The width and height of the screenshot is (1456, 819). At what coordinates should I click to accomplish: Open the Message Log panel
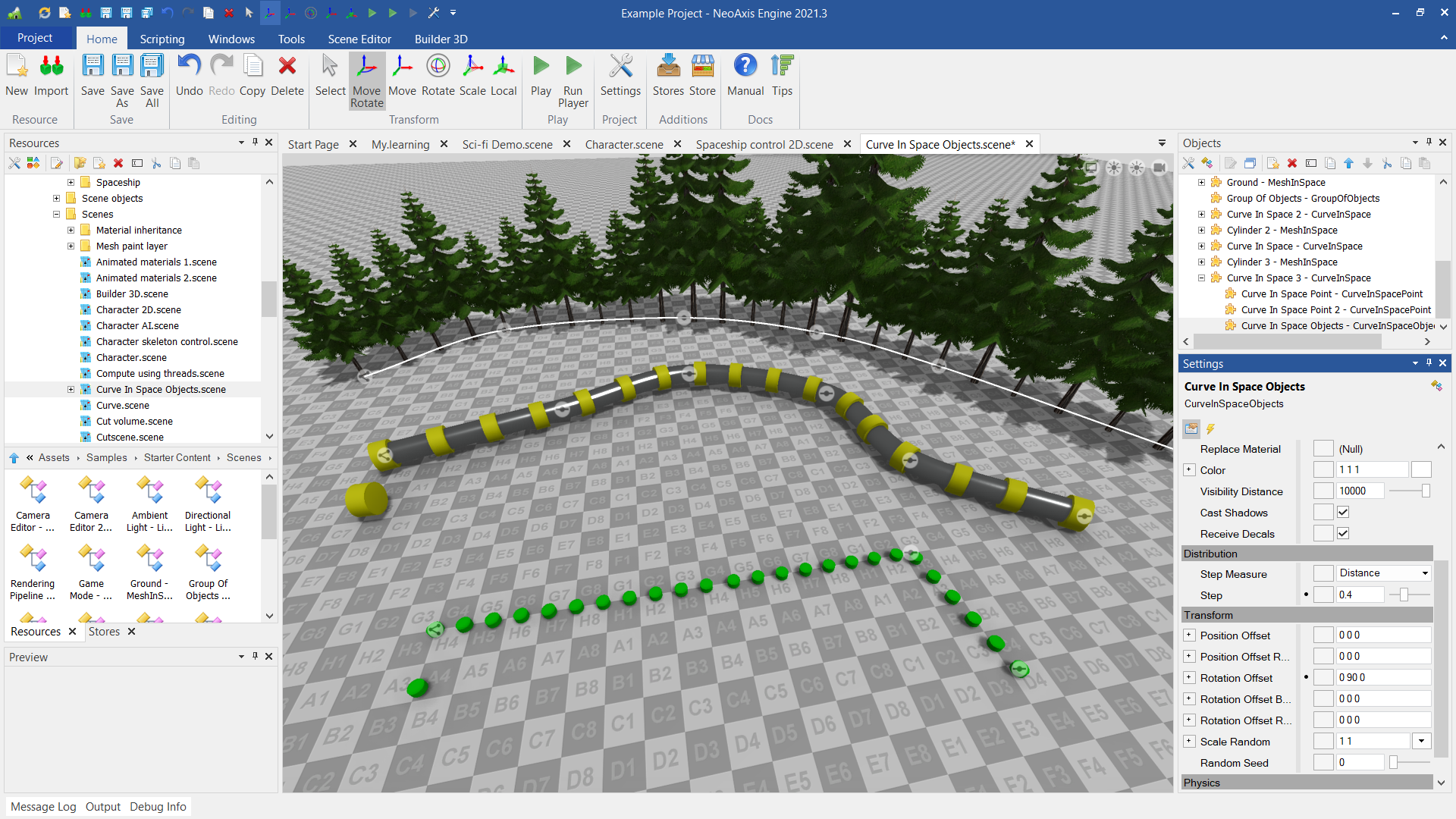pyautogui.click(x=43, y=807)
